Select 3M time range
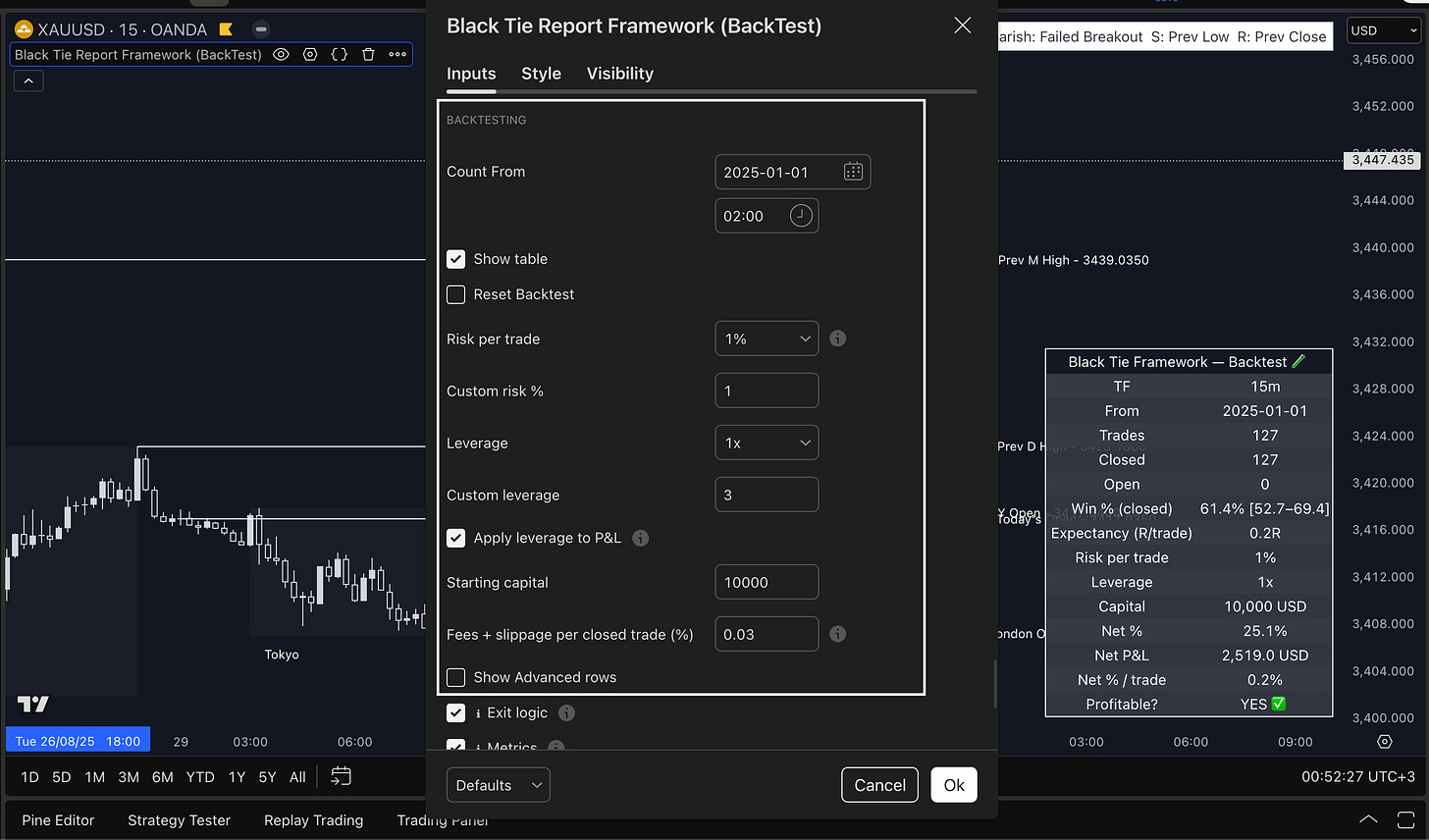Screen dimensions: 1429x840 (x=129, y=777)
